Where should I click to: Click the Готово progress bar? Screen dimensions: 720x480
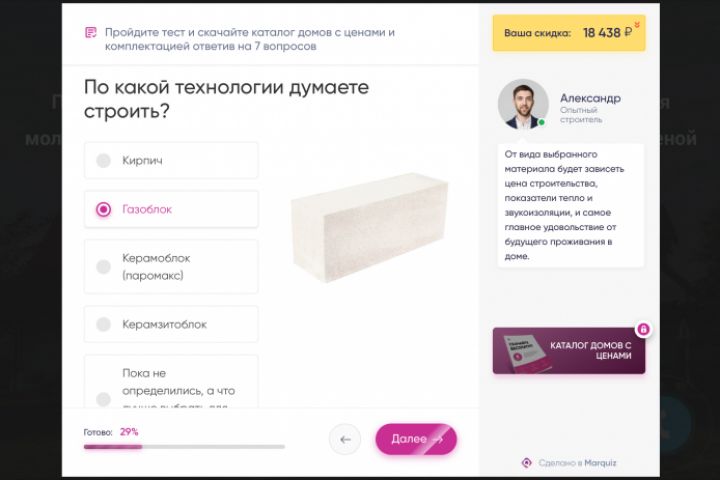point(184,446)
